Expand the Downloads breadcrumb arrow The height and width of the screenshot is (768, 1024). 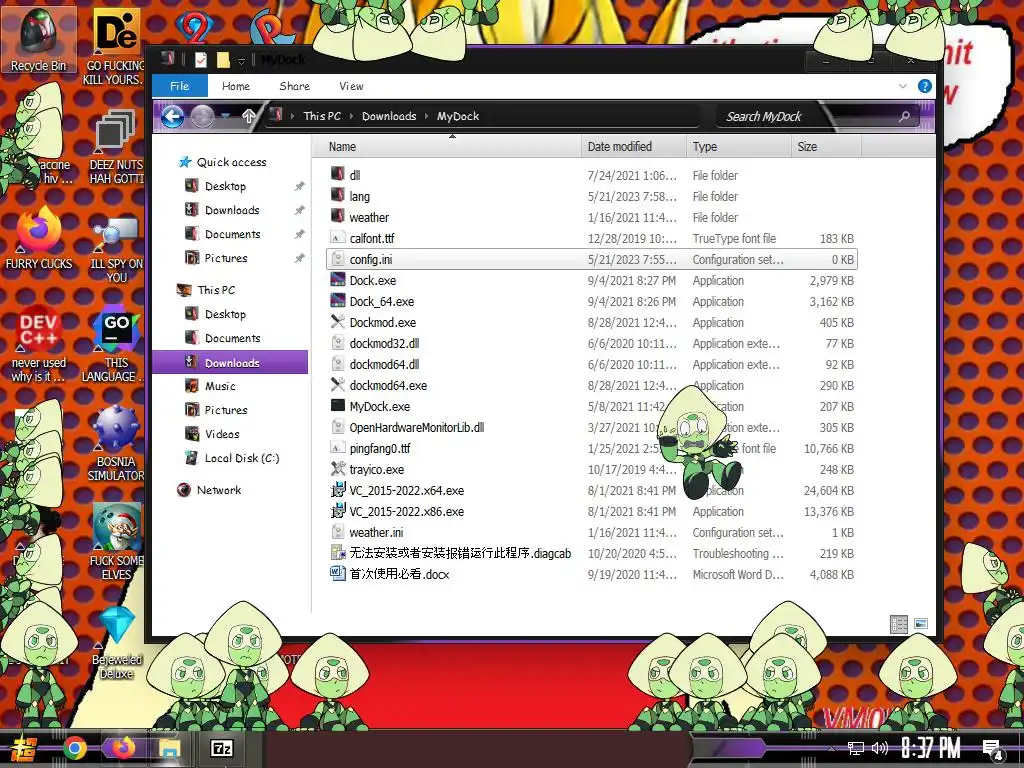(x=426, y=116)
